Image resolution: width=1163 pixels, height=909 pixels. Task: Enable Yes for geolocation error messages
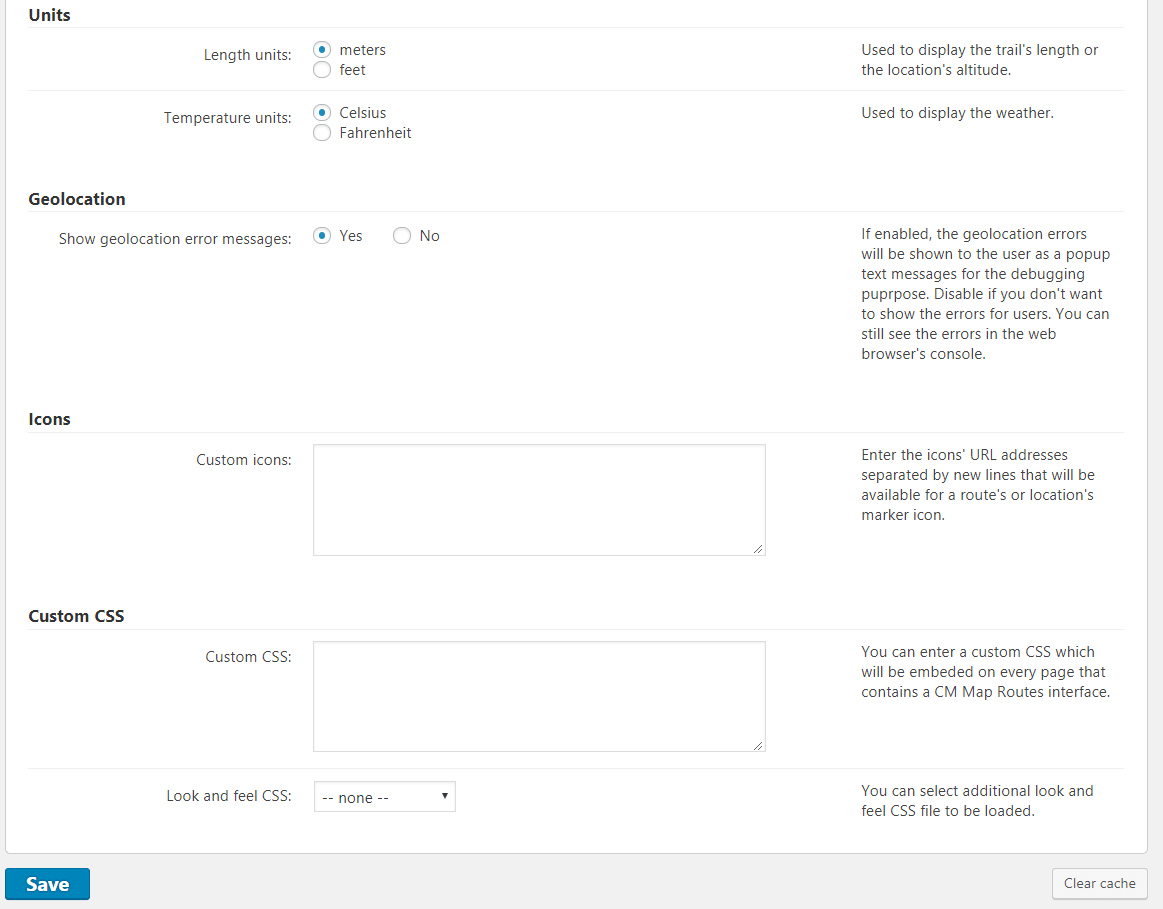pos(322,236)
